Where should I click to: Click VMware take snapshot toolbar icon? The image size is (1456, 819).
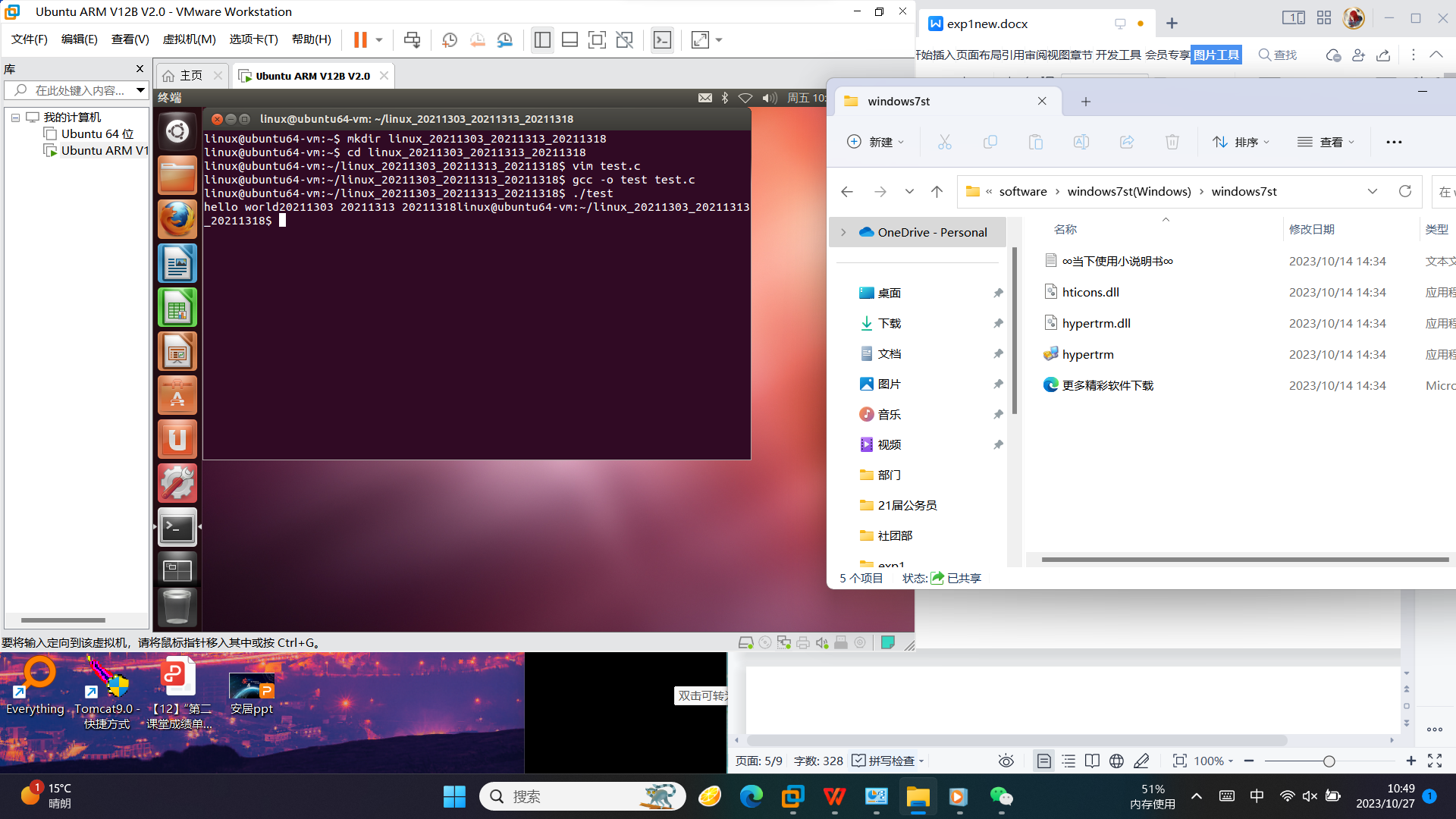450,40
